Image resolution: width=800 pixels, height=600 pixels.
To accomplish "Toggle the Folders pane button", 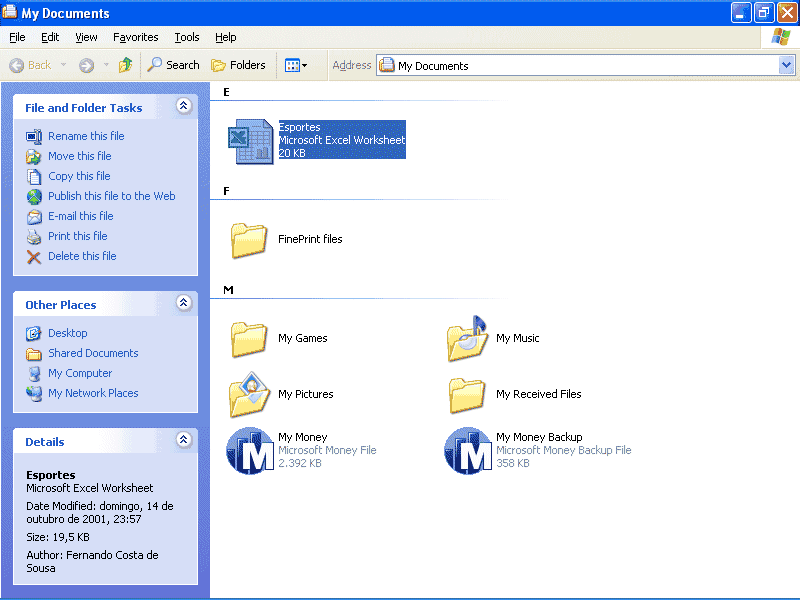I will [238, 65].
